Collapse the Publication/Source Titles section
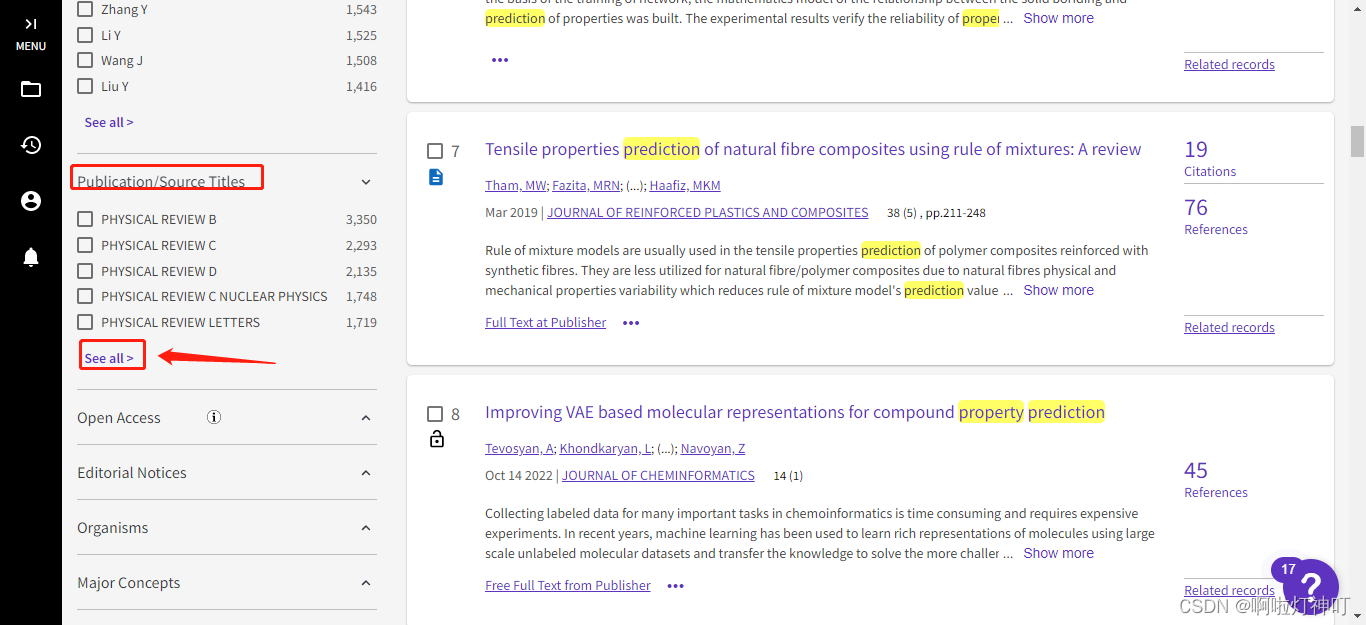 coord(366,182)
